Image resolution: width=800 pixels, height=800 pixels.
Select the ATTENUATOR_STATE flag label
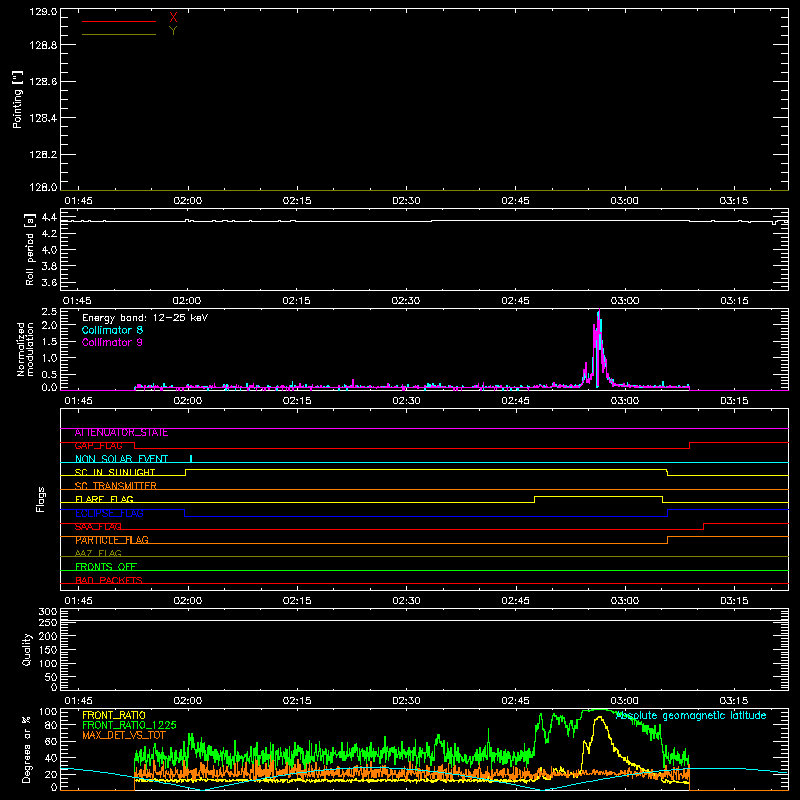pyautogui.click(x=121, y=433)
